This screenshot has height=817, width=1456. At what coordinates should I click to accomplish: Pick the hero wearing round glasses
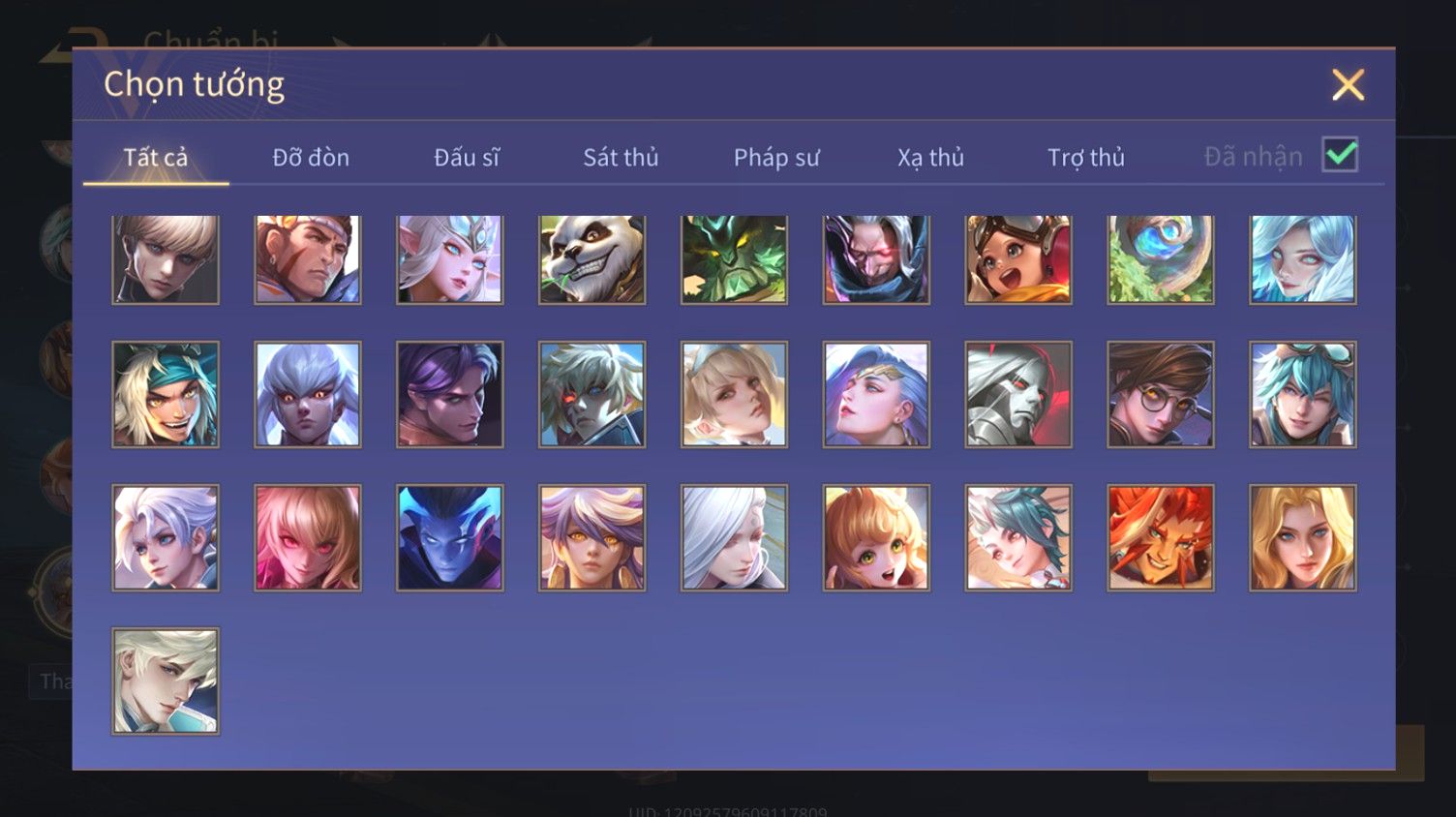pyautogui.click(x=1161, y=394)
